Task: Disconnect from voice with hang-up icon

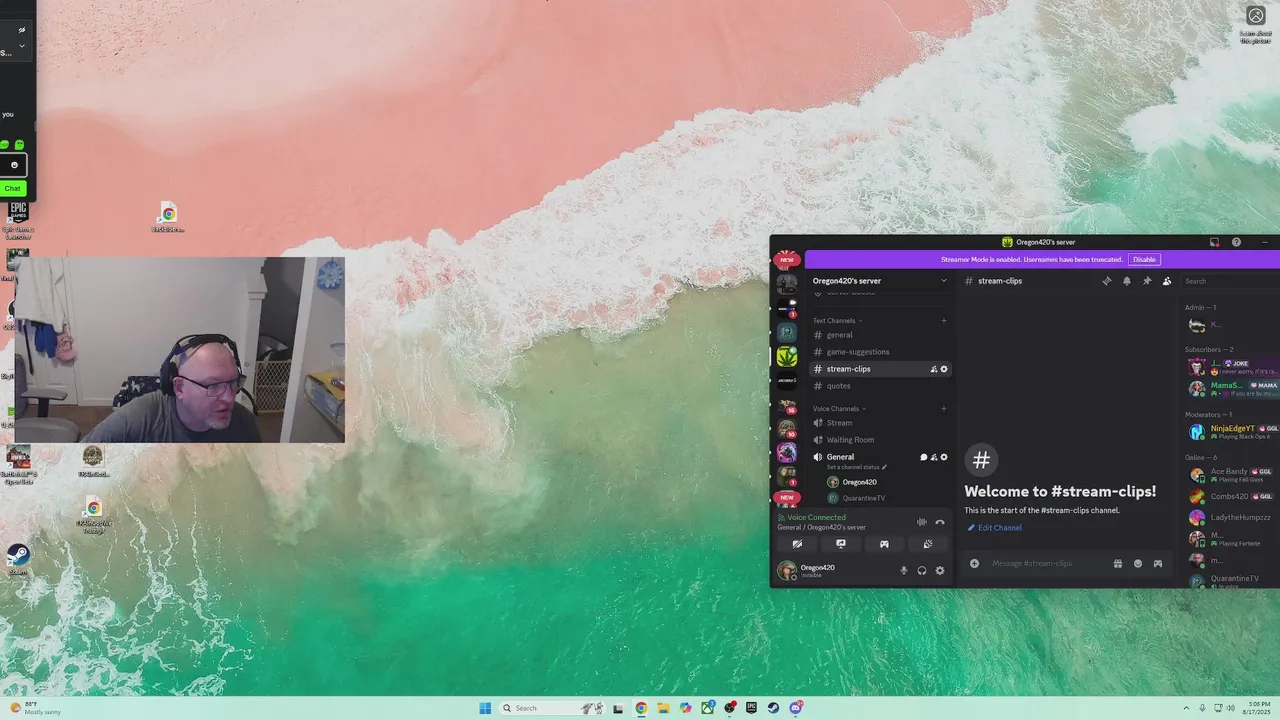Action: (x=940, y=522)
